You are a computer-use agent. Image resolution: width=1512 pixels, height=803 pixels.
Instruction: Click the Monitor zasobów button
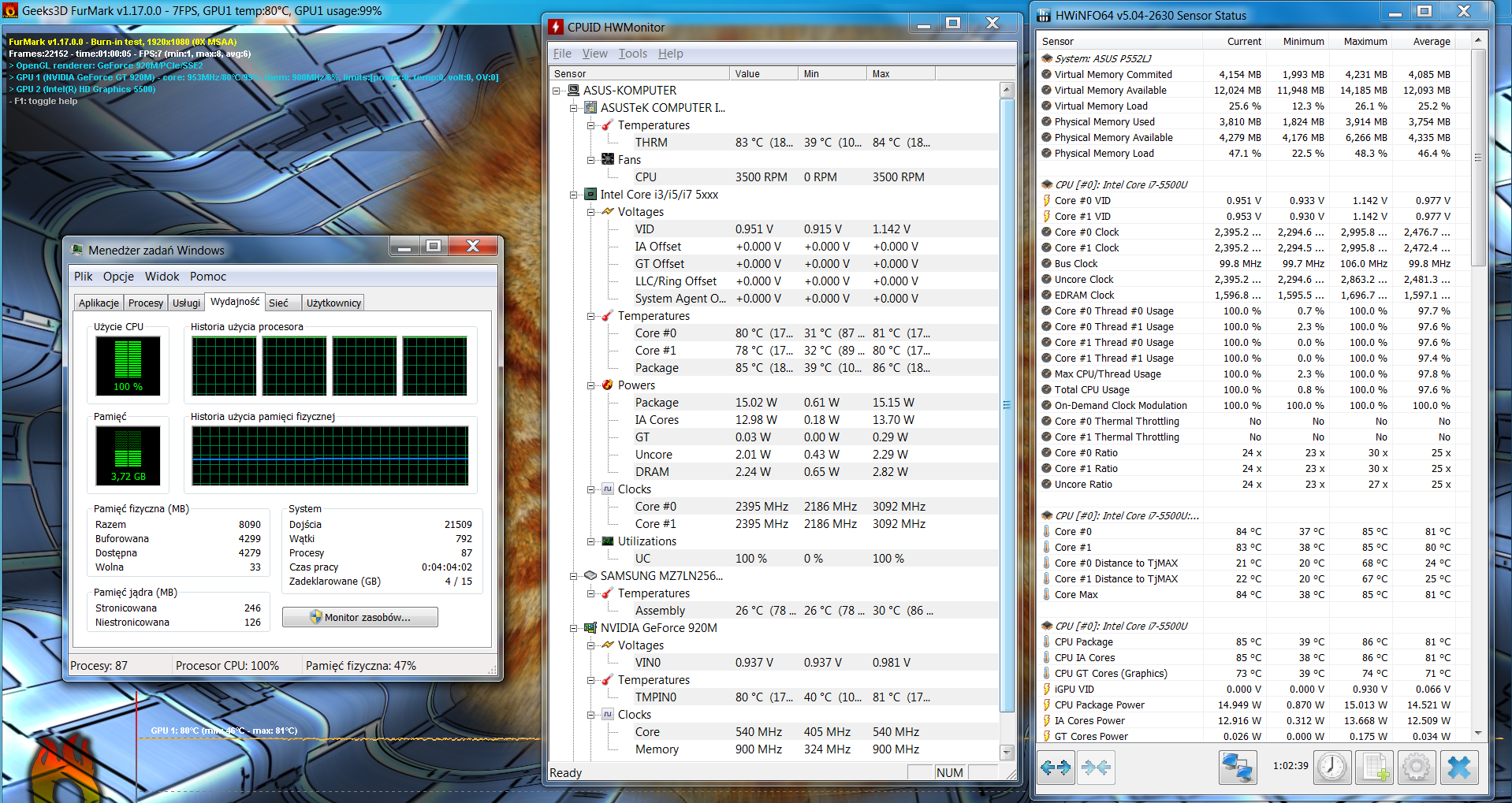click(360, 617)
